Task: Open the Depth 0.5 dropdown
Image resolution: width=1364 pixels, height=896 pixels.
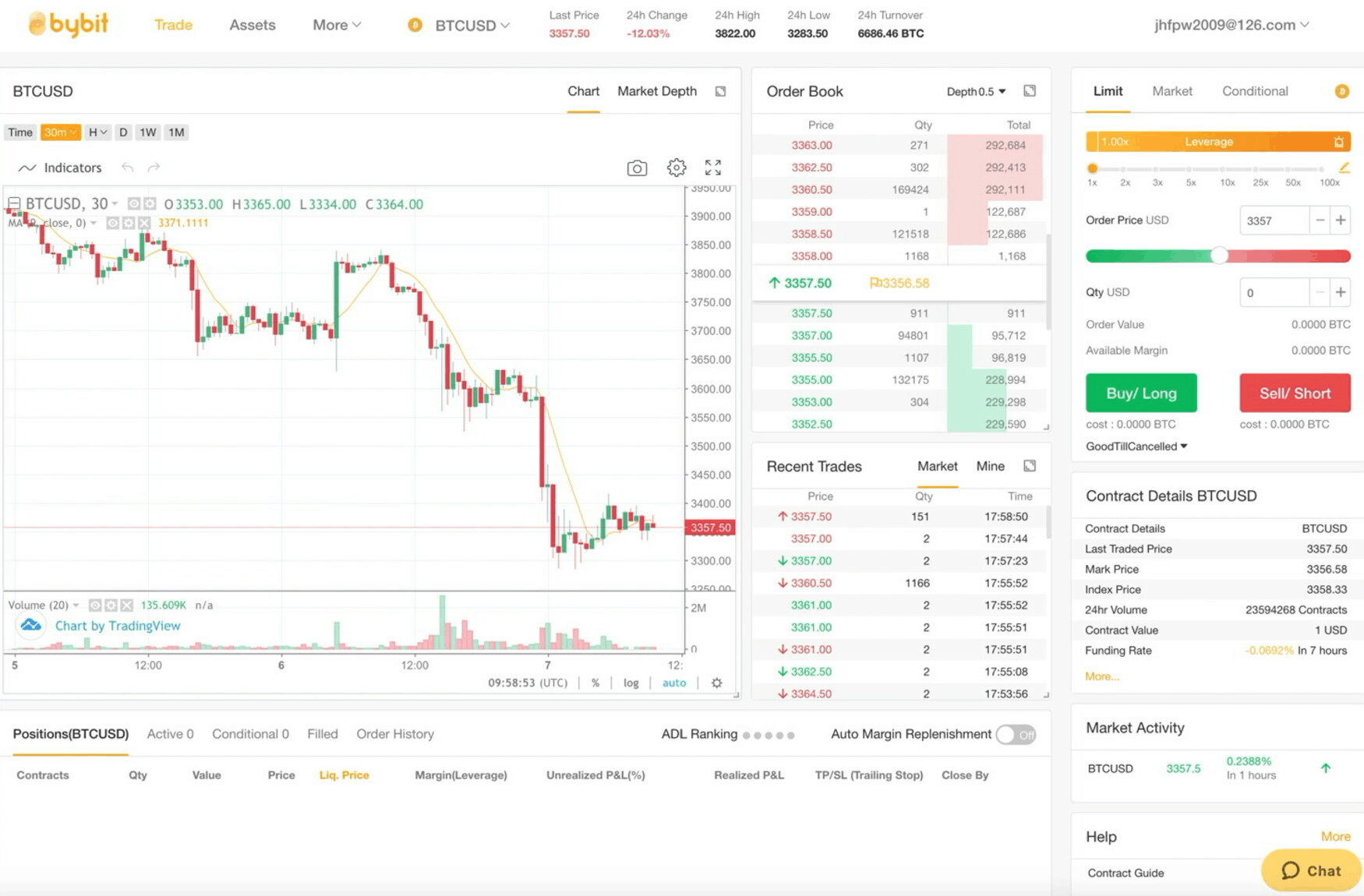Action: (x=976, y=91)
